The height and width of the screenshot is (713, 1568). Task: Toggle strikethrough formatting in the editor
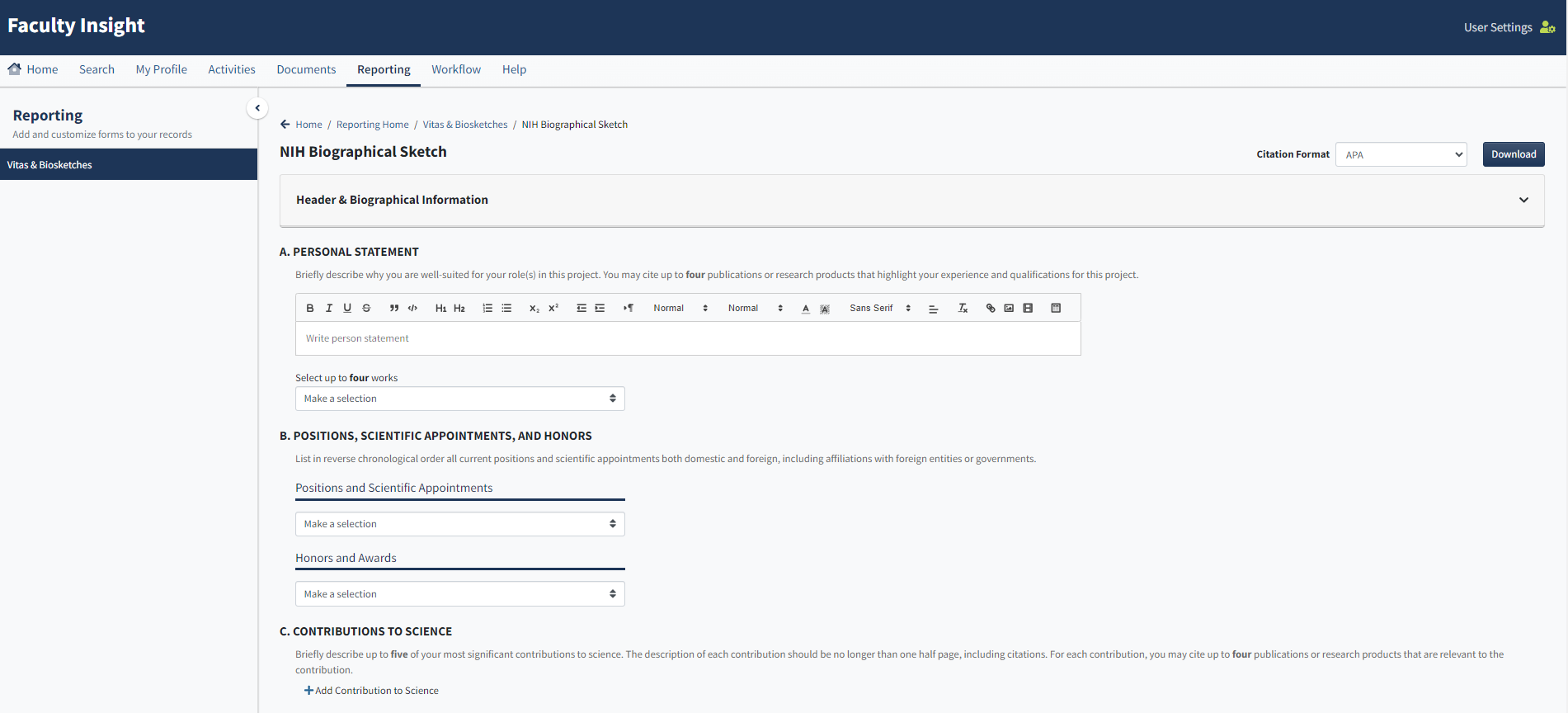[x=366, y=308]
